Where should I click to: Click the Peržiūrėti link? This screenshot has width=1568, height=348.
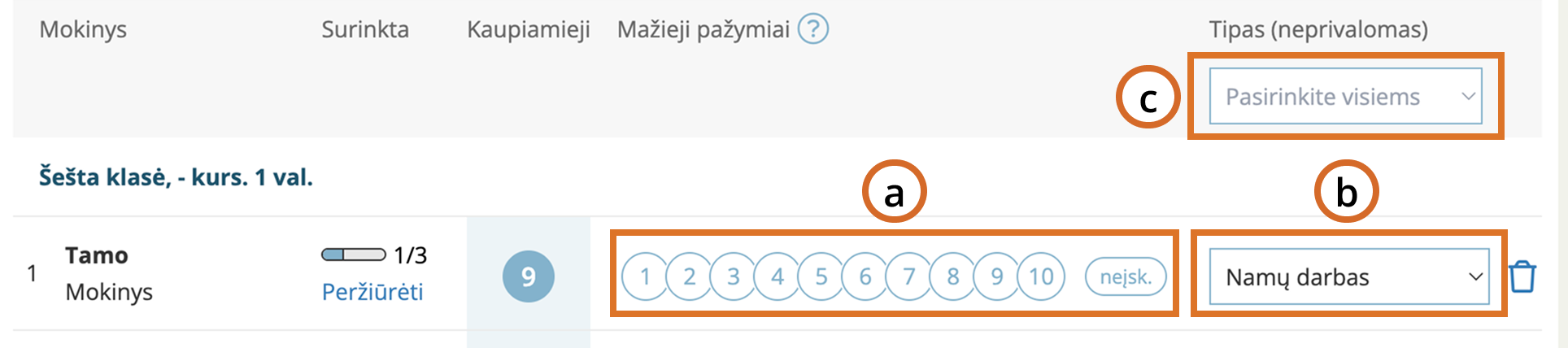tap(372, 292)
